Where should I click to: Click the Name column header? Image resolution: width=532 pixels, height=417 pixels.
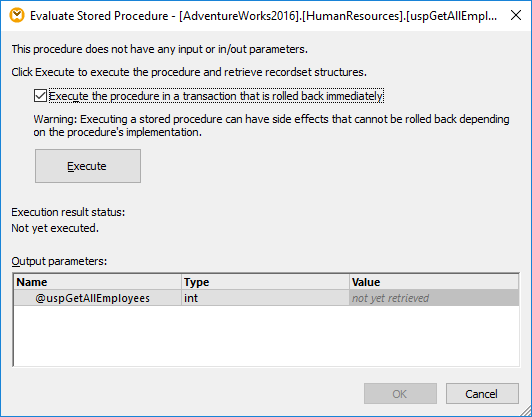coord(98,282)
